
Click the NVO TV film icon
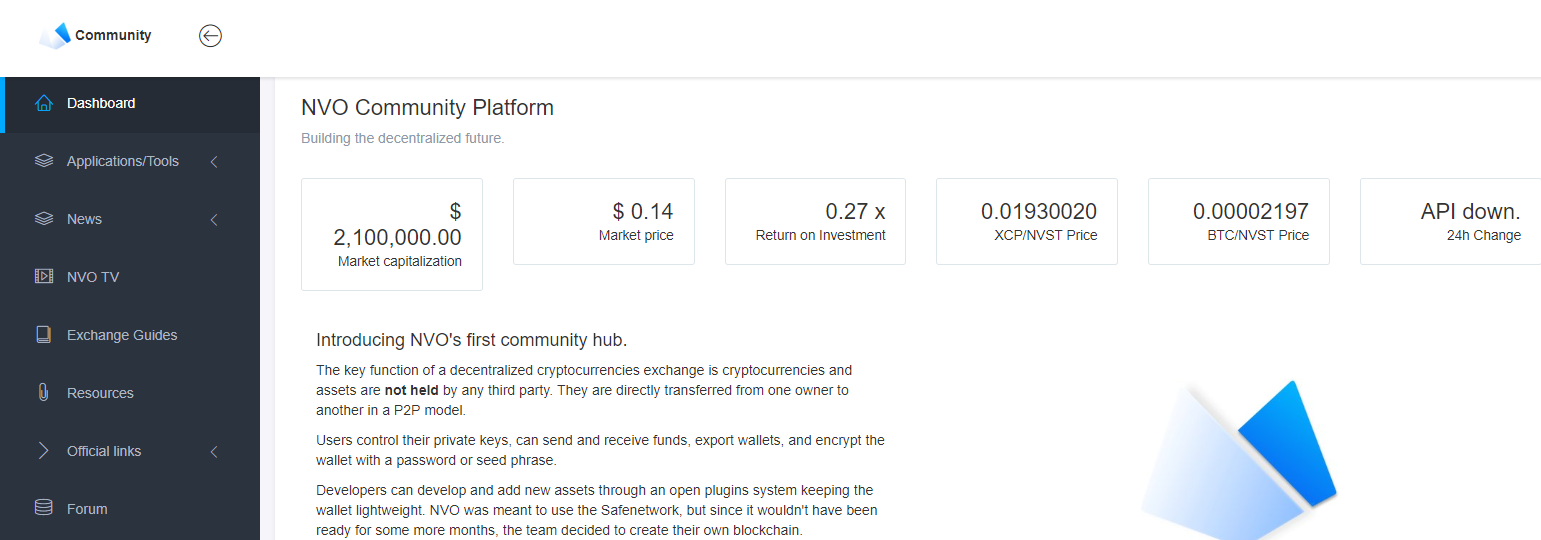tap(43, 277)
